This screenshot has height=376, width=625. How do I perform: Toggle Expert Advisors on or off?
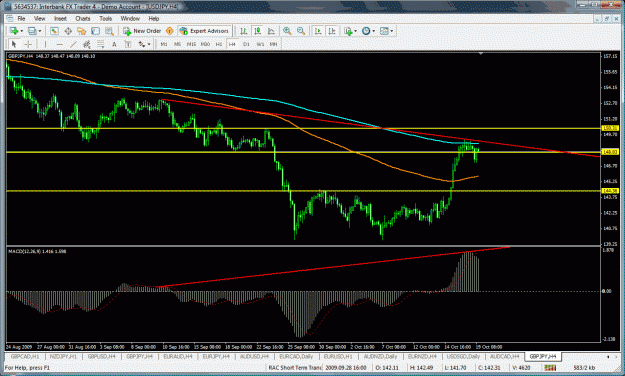click(x=205, y=31)
